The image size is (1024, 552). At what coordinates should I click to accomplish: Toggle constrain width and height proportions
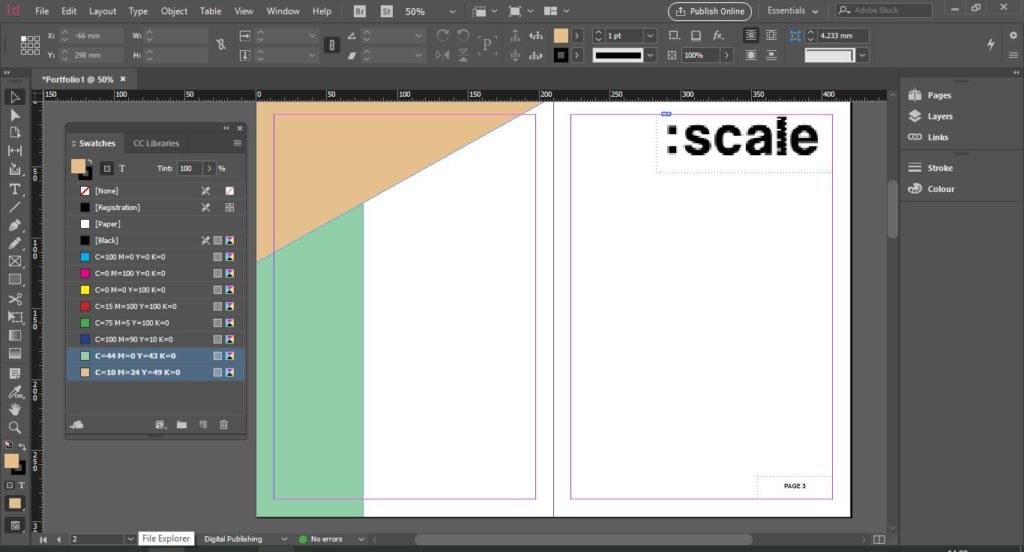tap(221, 44)
